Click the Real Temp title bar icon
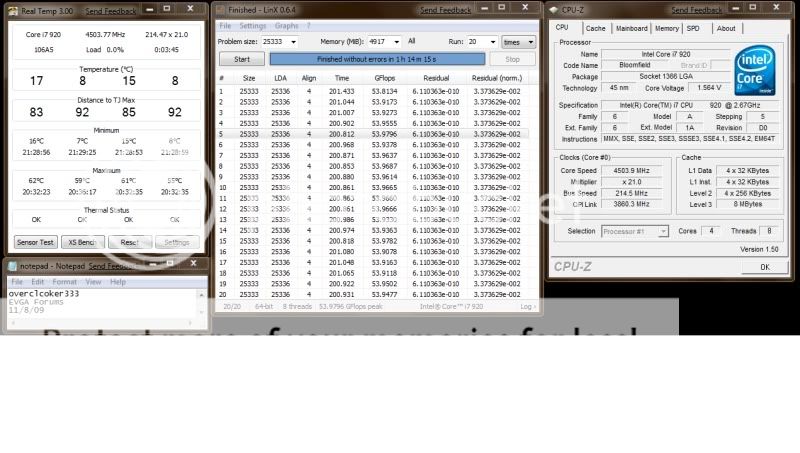Viewport: 800px width, 453px height. click(9, 9)
